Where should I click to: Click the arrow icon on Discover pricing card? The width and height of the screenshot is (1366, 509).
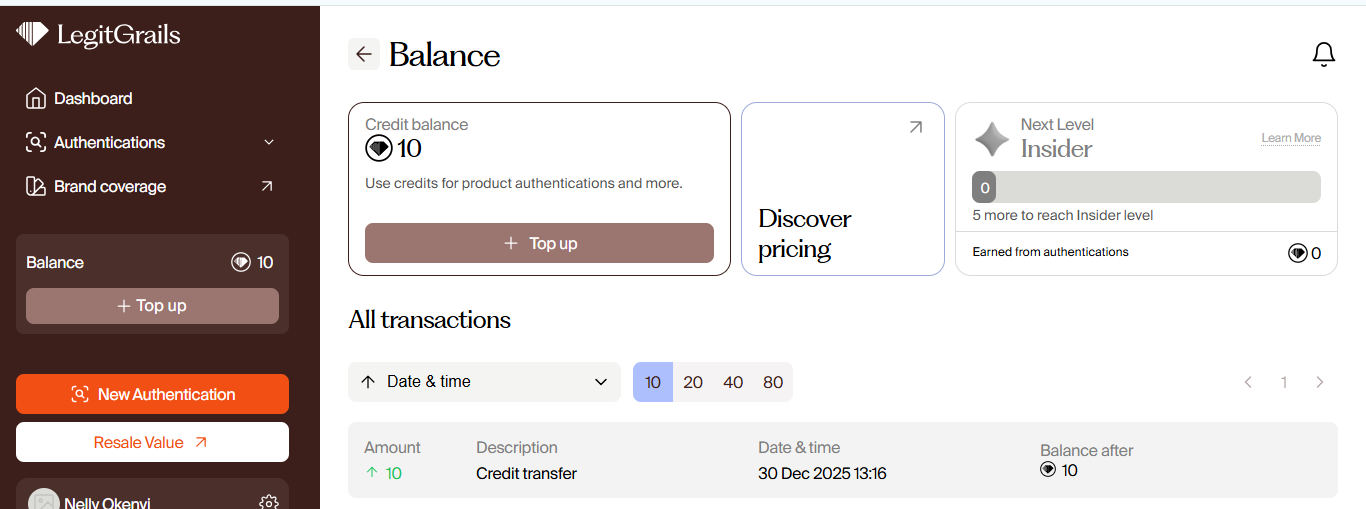915,127
